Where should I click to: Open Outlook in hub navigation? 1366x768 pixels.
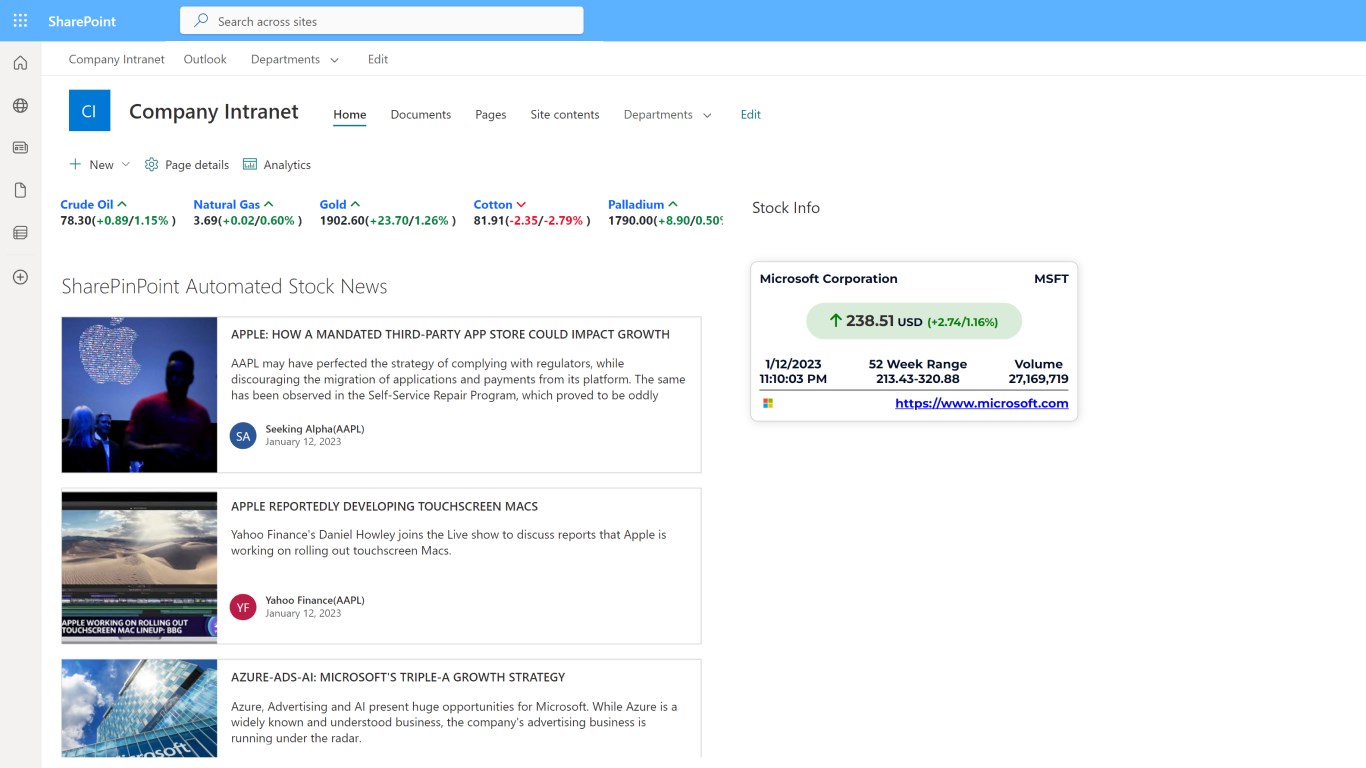click(x=205, y=59)
